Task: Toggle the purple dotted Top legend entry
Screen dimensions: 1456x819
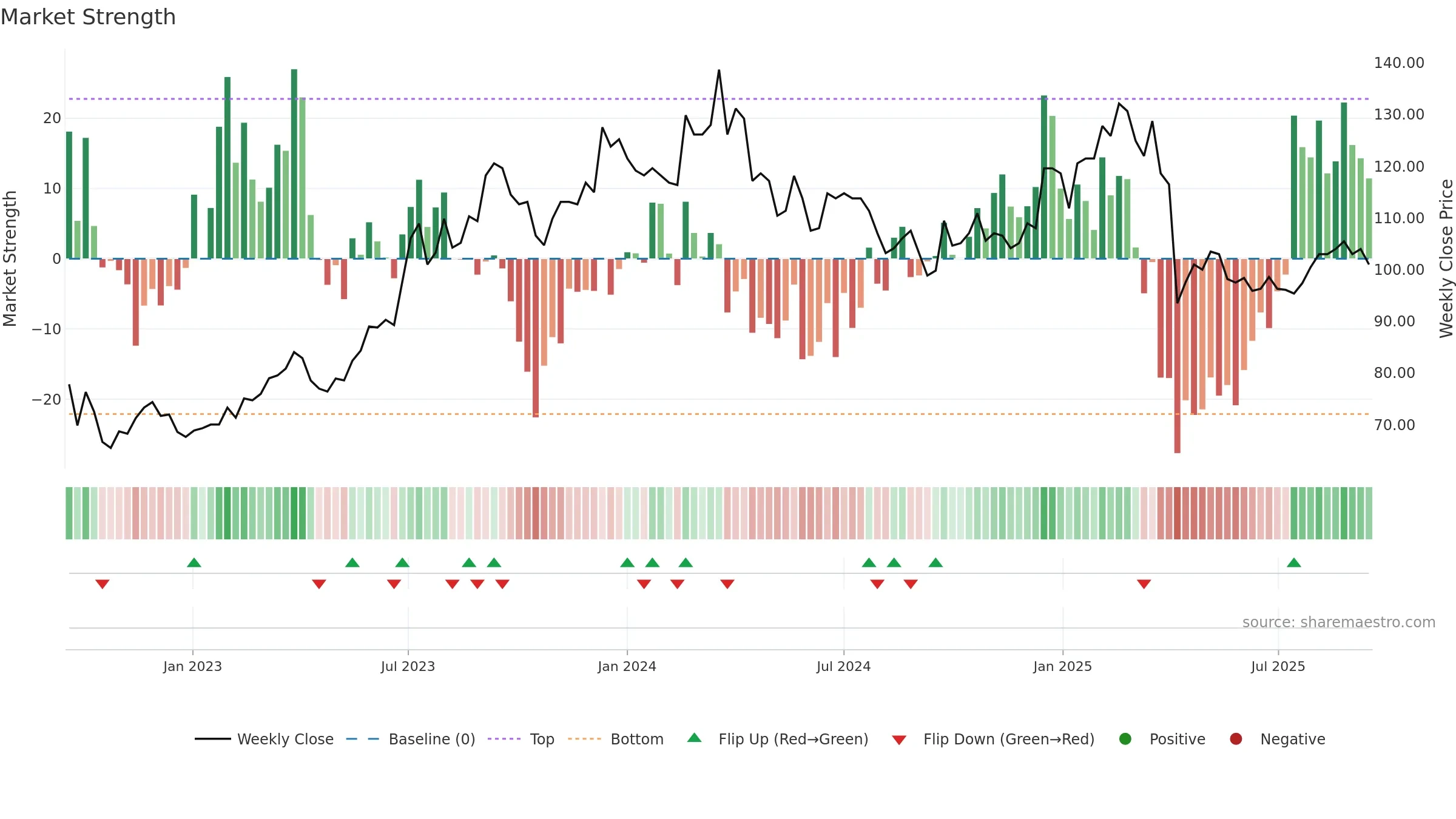Action: pyautogui.click(x=521, y=739)
